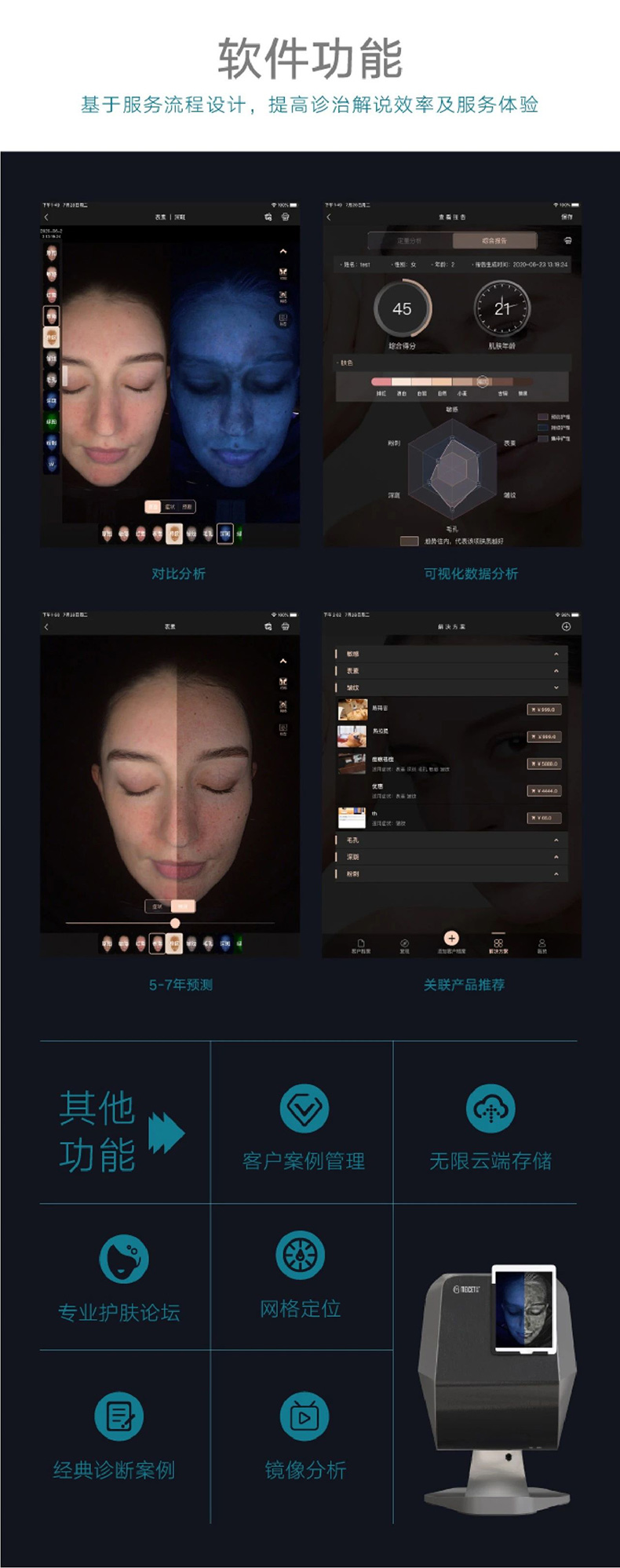This screenshot has height=1568, width=620.
Task: Click the circled plus icon in 解决方案 header
Action: [566, 626]
